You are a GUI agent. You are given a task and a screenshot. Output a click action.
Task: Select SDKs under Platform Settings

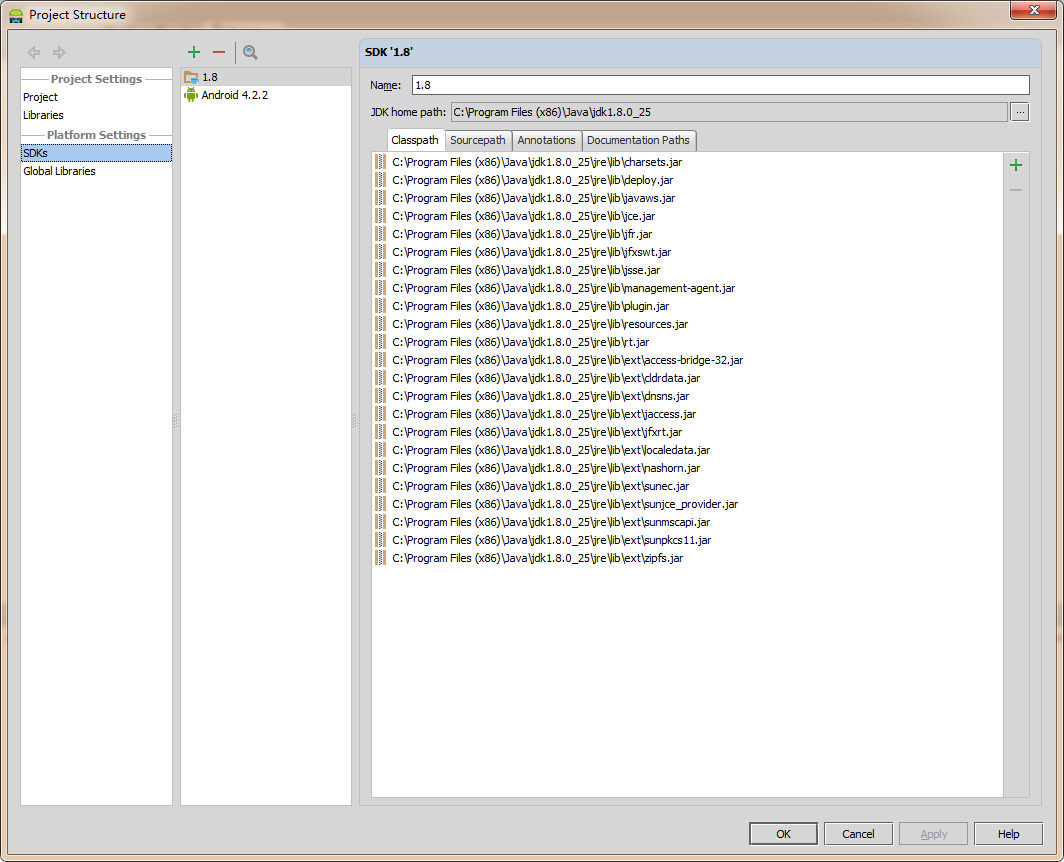pos(96,153)
